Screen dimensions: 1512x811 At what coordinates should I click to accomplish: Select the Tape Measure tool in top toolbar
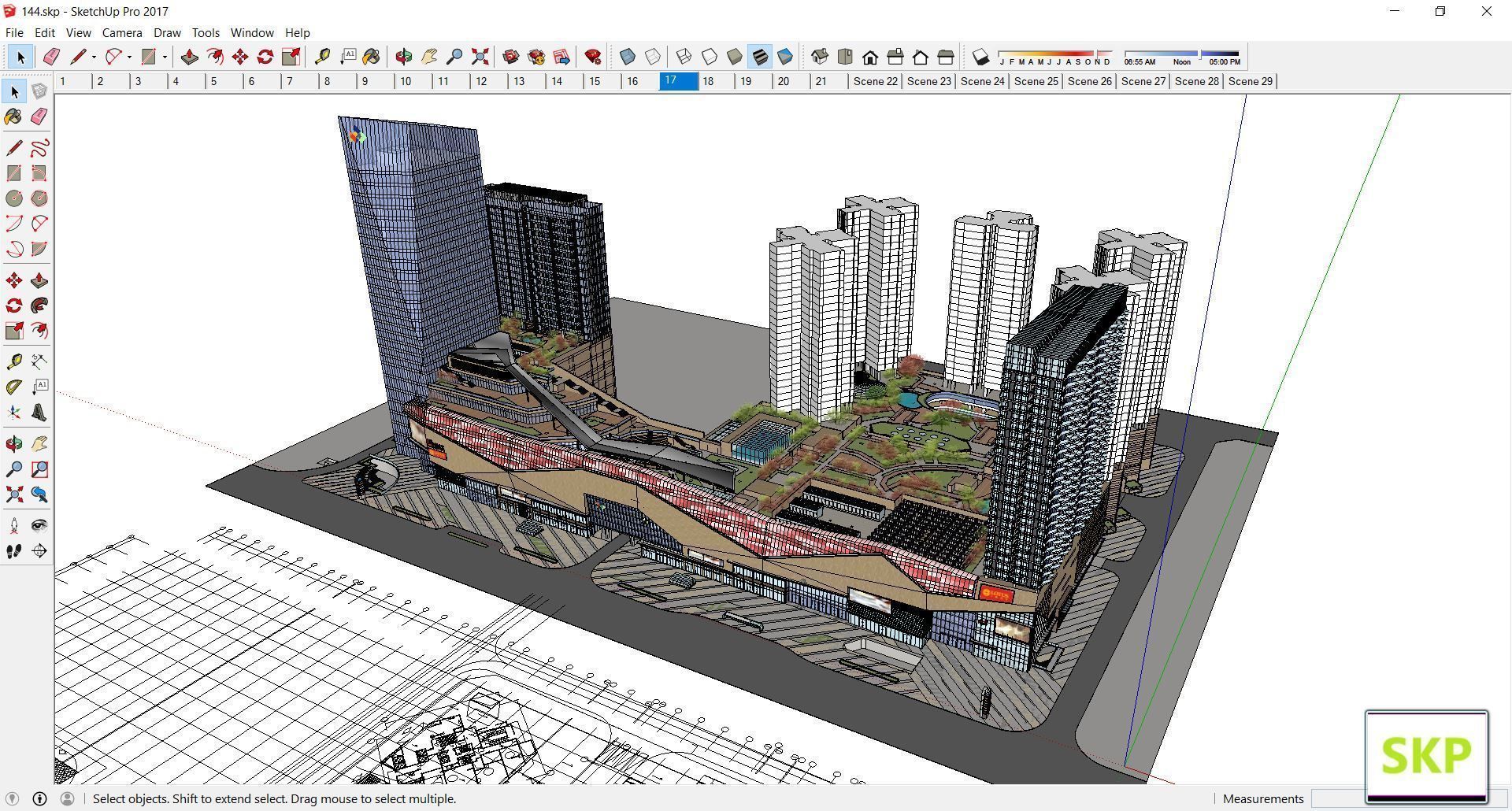322,57
